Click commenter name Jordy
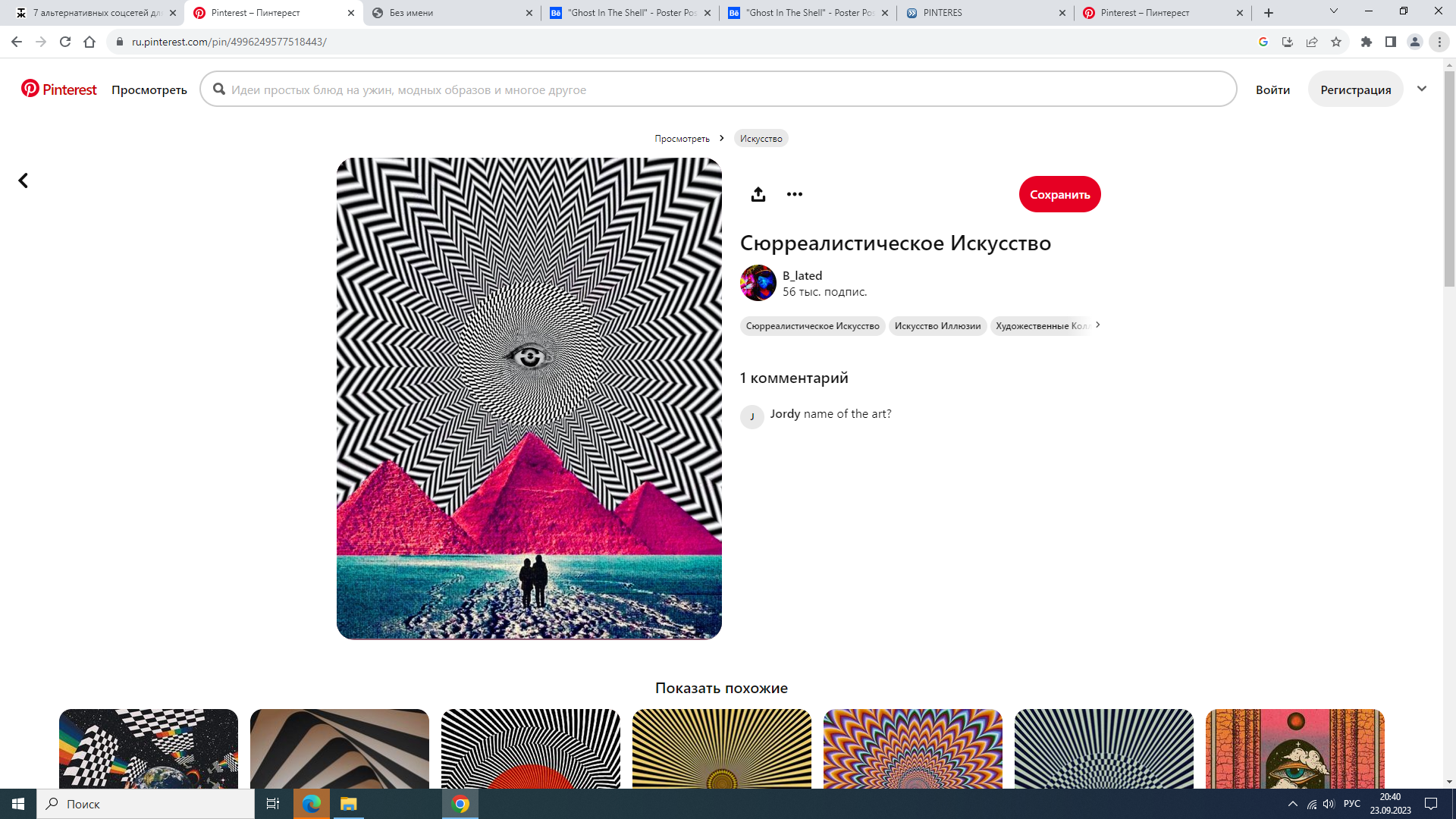The height and width of the screenshot is (819, 1456). [x=785, y=413]
